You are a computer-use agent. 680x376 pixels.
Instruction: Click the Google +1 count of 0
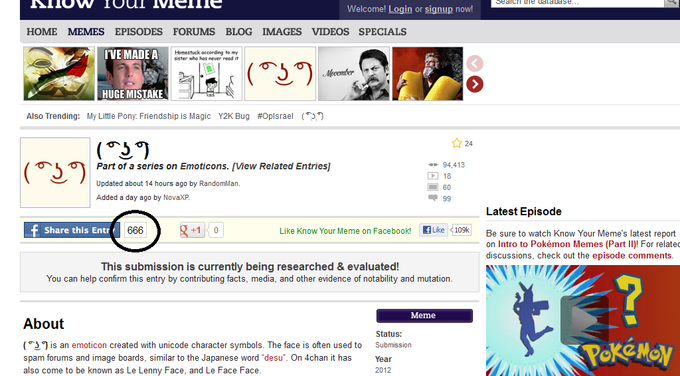coord(216,230)
